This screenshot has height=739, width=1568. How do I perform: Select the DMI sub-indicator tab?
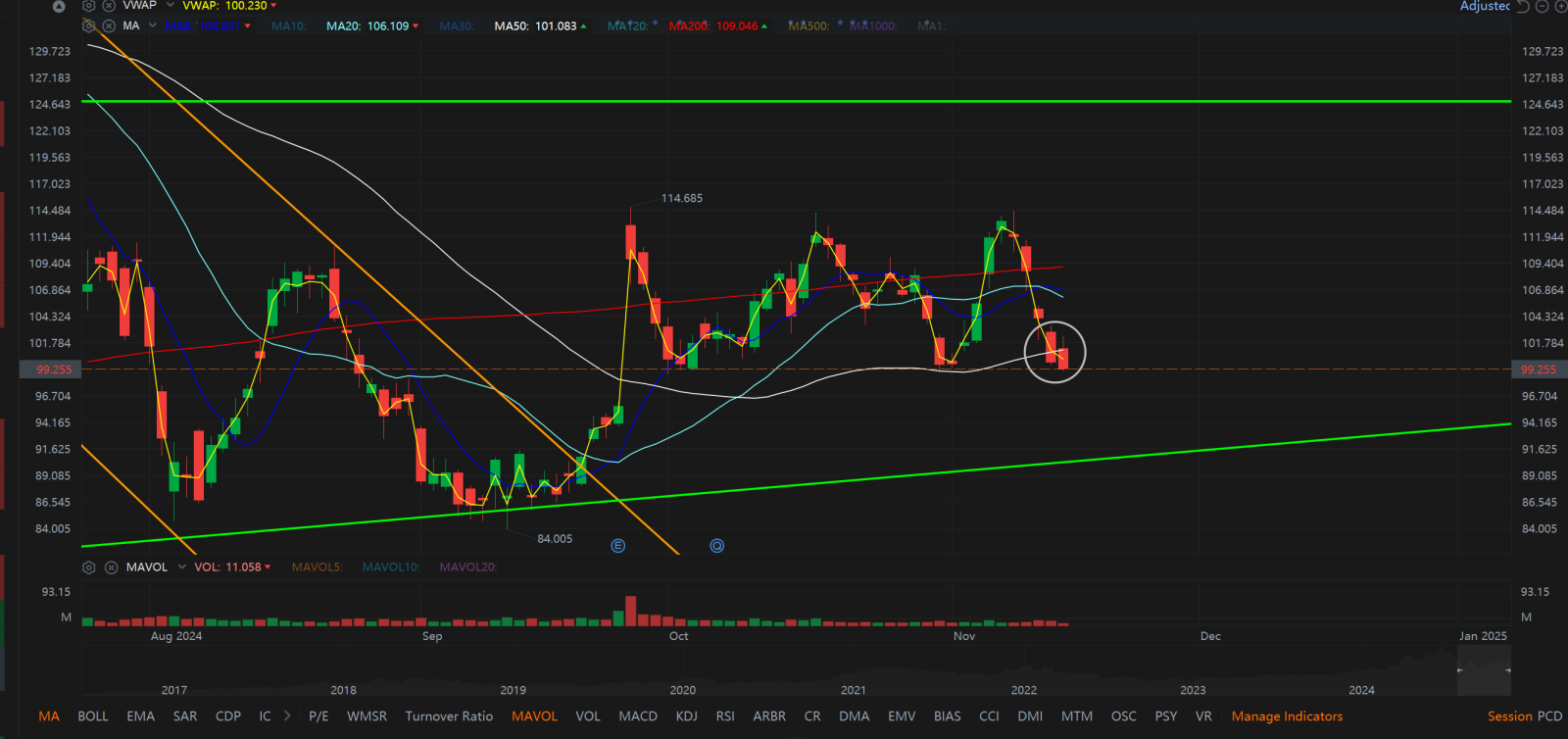point(1030,716)
